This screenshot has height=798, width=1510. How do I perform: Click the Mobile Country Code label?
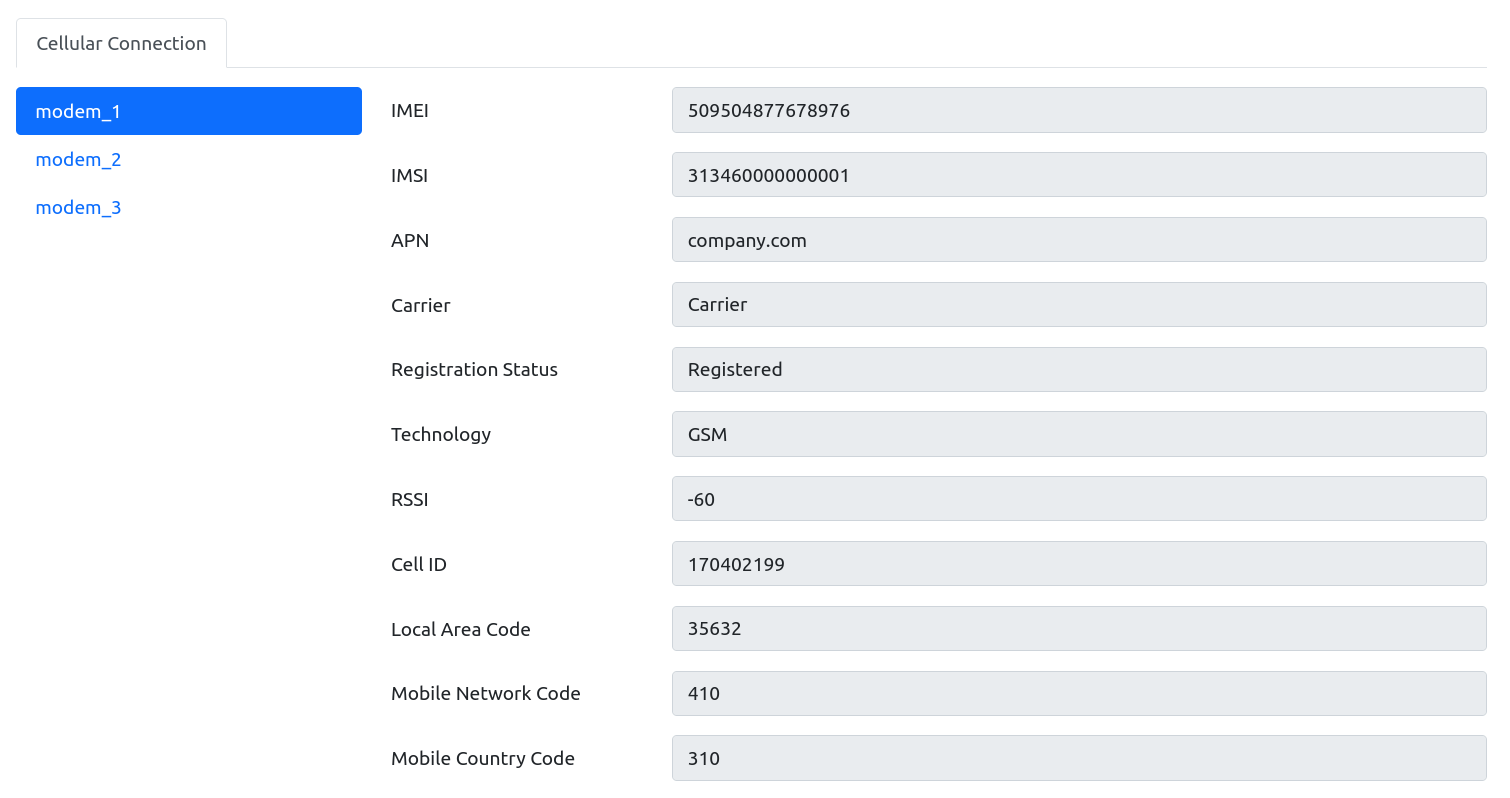coord(483,758)
